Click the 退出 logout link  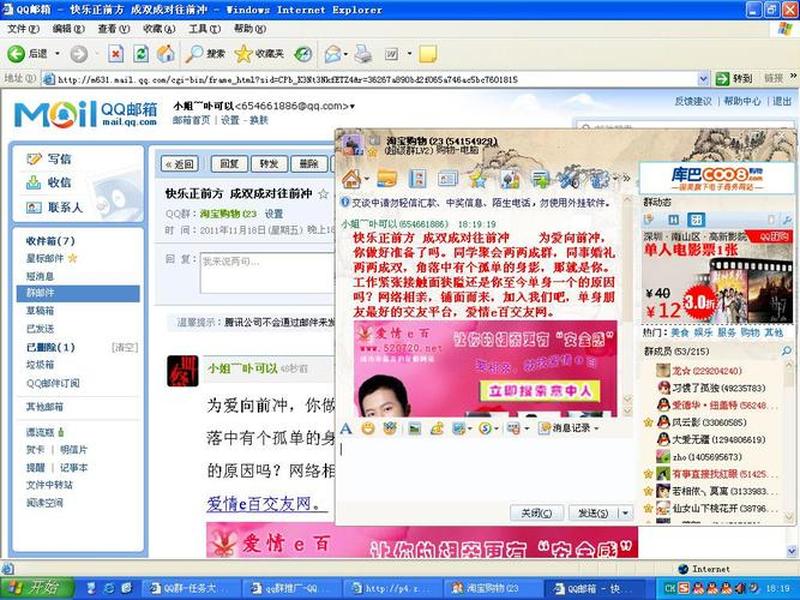[x=782, y=102]
